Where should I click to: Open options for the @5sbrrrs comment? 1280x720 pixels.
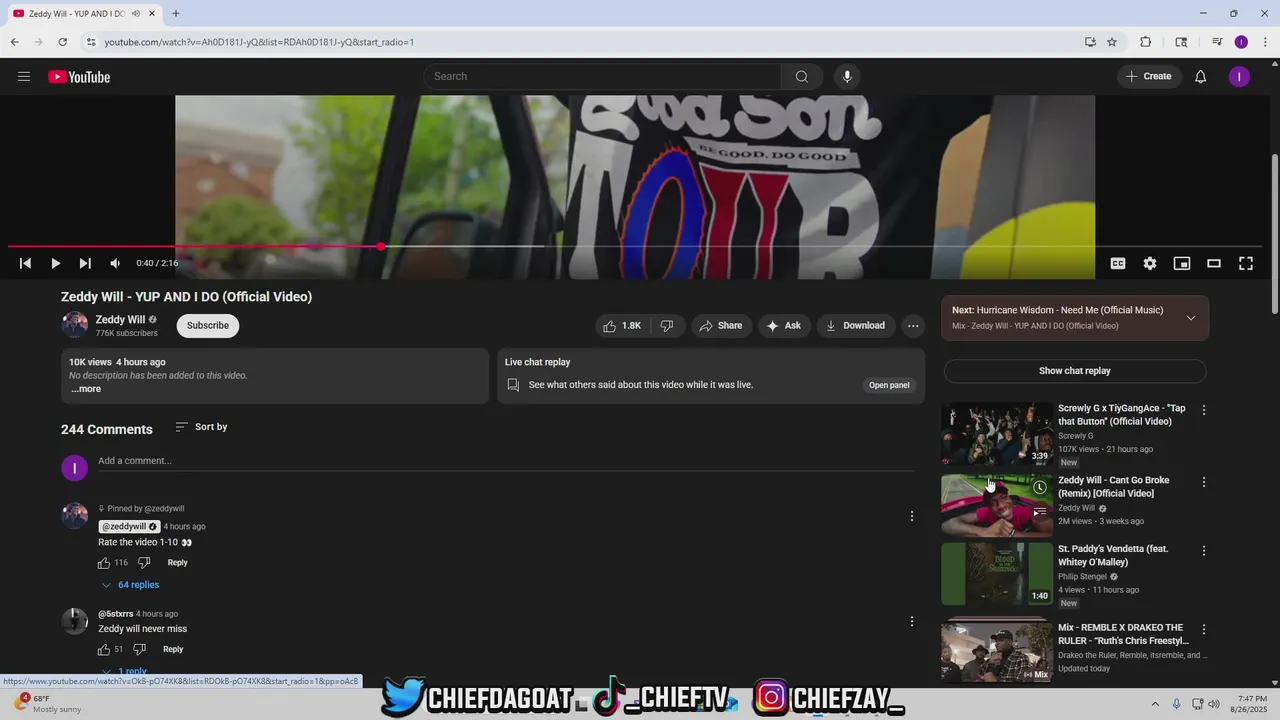click(911, 621)
